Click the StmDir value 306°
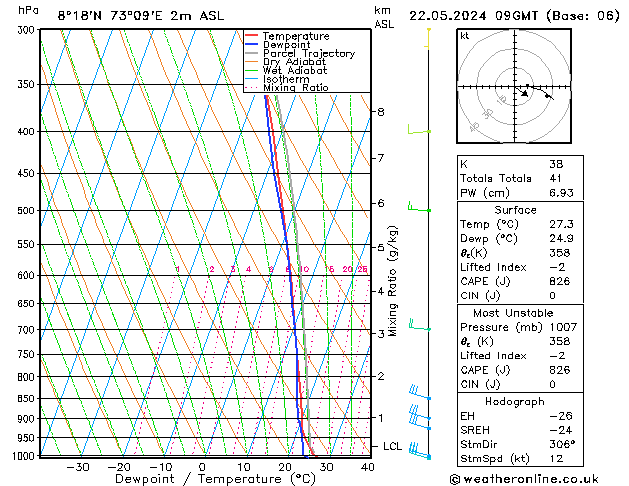 562,444
